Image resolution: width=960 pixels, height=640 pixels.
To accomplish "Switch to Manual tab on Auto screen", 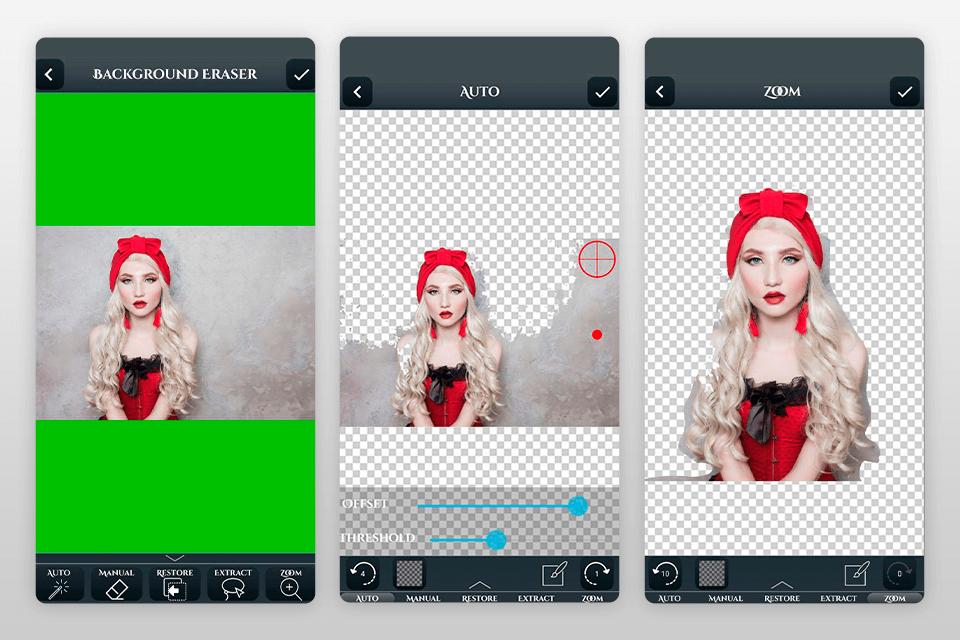I will 423,598.
